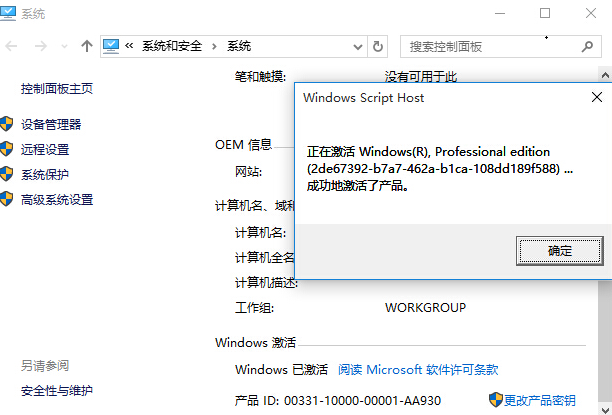Open 系统保护 link
The width and height of the screenshot is (612, 415).
click(45, 175)
